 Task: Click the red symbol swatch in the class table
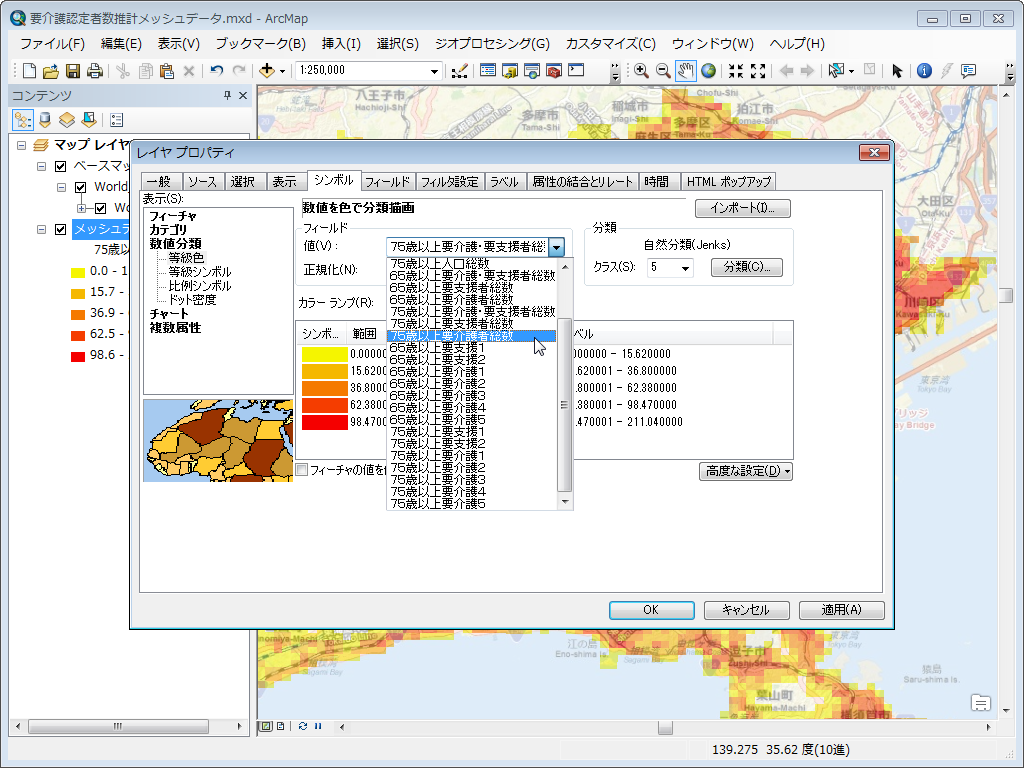[325, 422]
